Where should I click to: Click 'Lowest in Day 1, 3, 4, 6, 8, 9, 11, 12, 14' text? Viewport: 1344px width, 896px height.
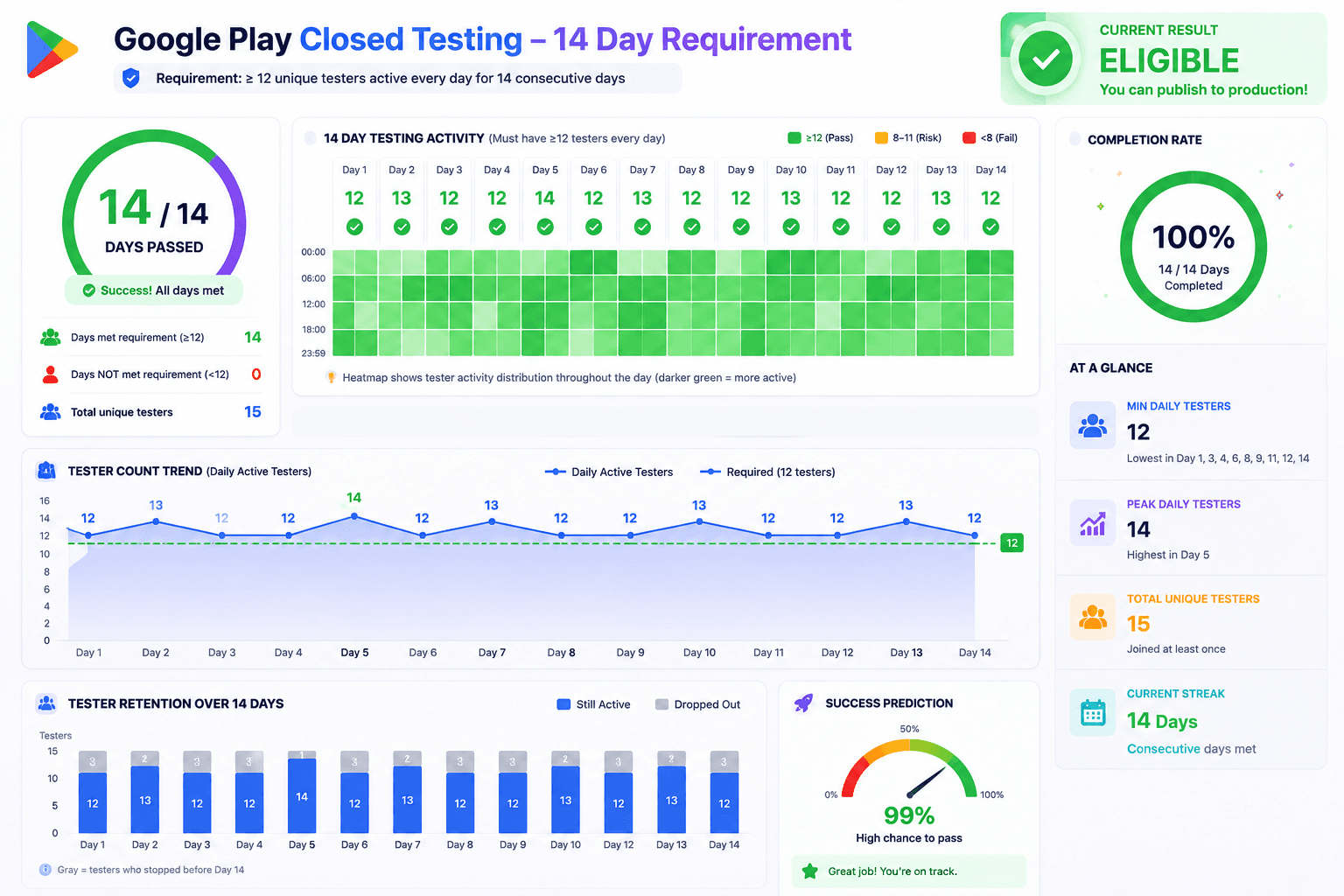click(x=1218, y=458)
